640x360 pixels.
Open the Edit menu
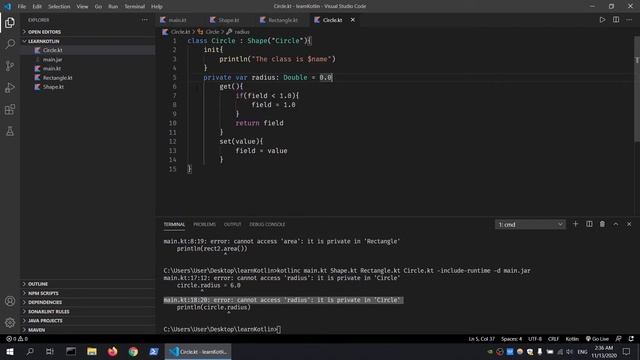pos(37,6)
